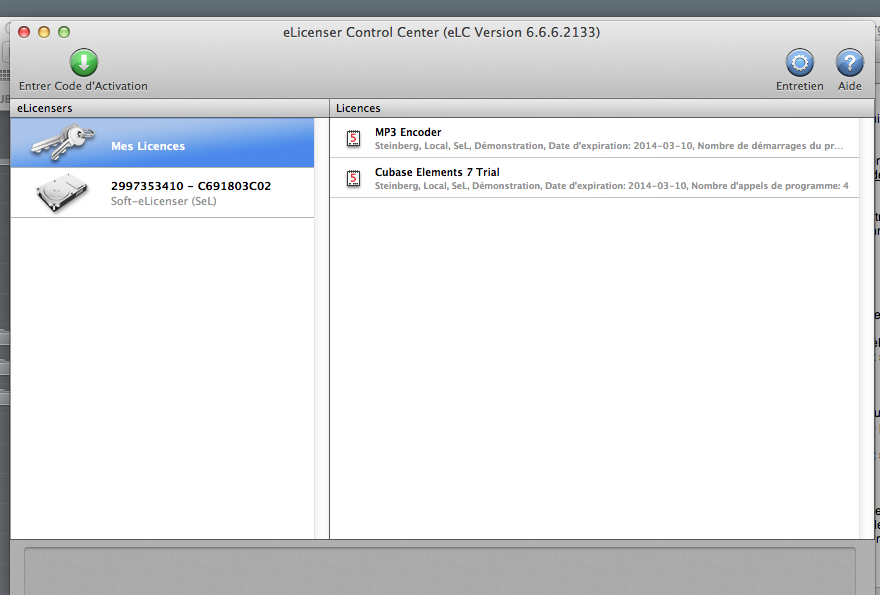Click the Entrer Code d'Activation label

point(83,86)
